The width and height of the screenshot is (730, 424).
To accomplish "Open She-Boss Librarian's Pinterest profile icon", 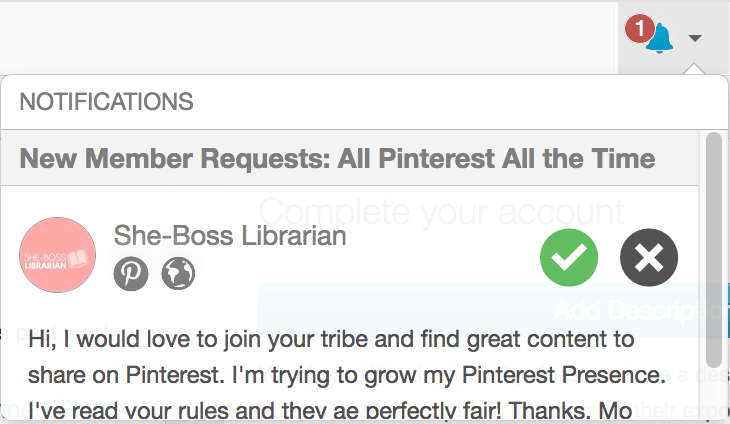I will [x=130, y=273].
